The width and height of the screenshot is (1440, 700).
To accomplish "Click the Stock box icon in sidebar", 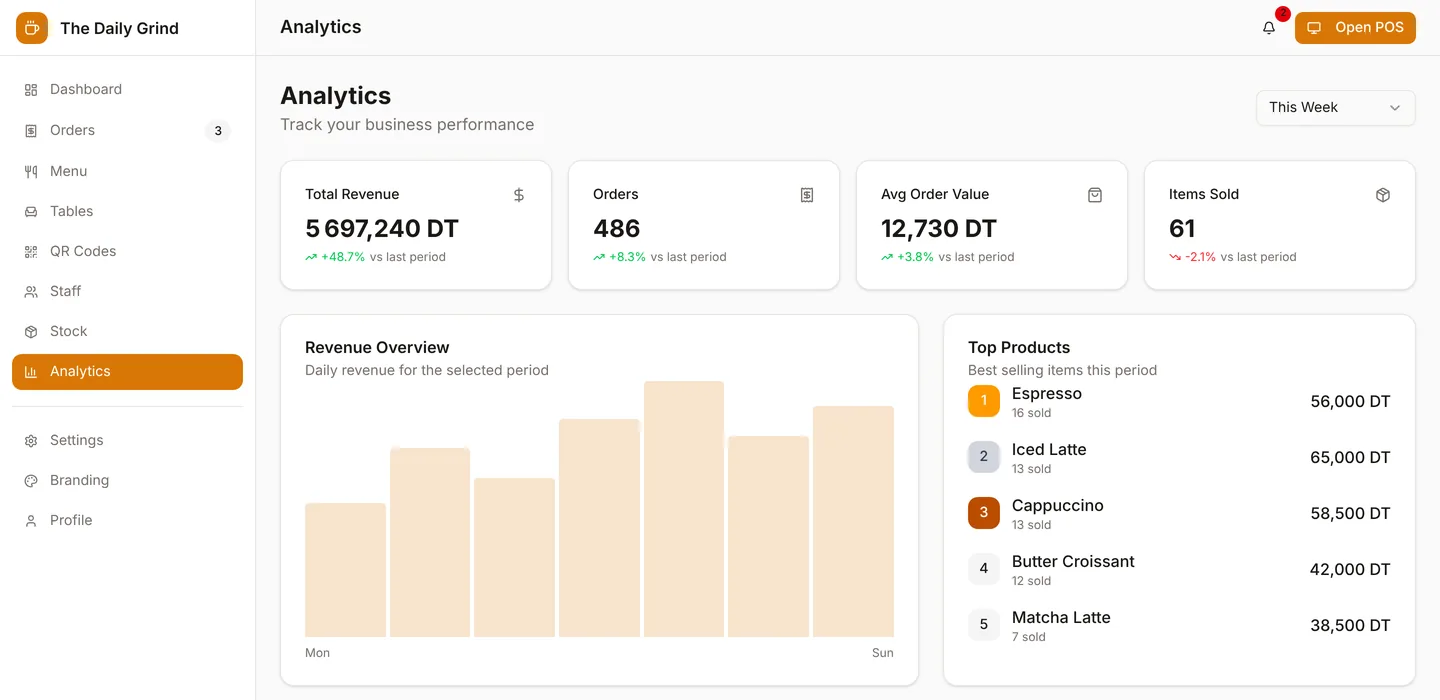I will 31,332.
